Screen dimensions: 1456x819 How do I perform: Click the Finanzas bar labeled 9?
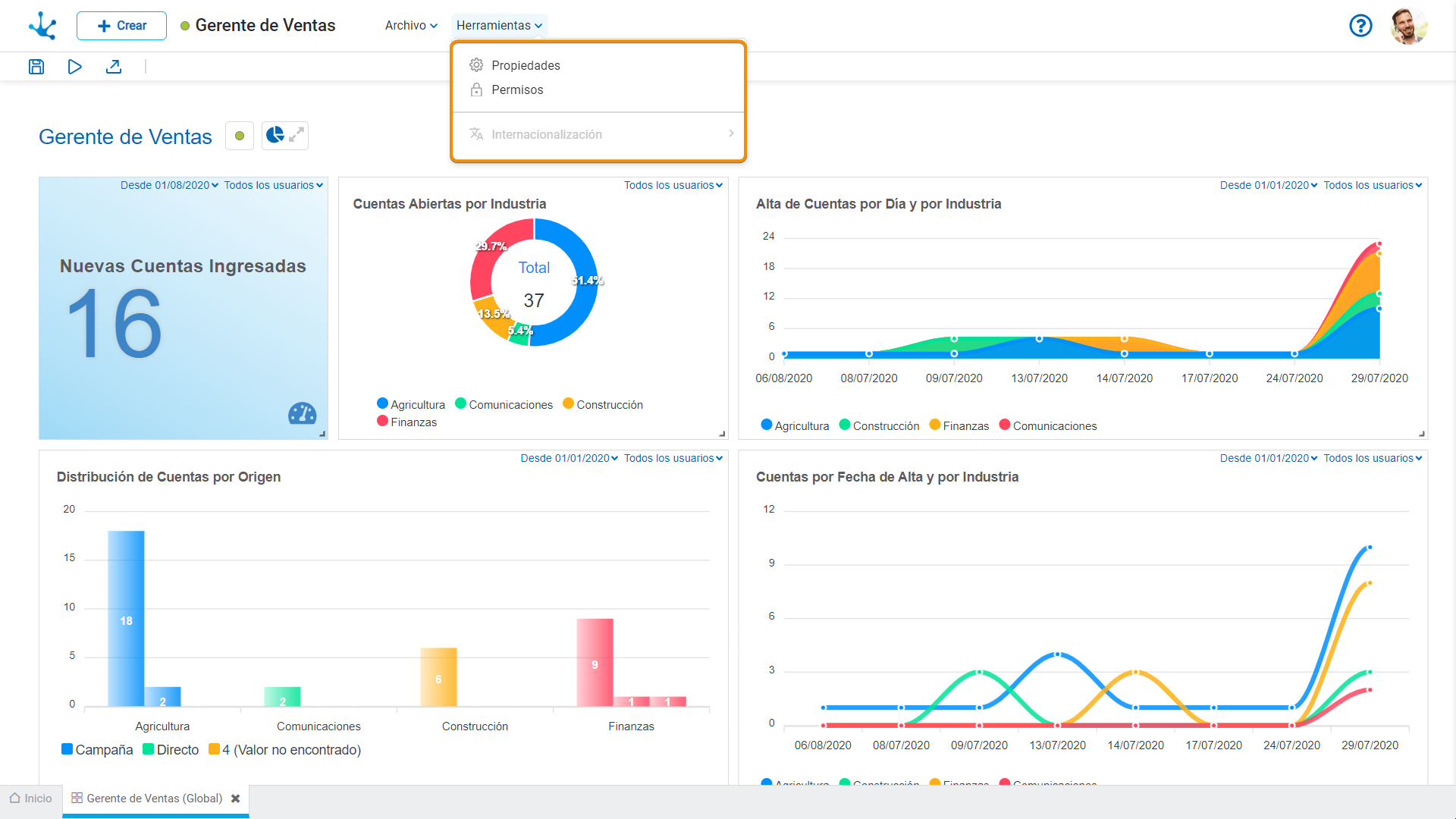pyautogui.click(x=595, y=663)
